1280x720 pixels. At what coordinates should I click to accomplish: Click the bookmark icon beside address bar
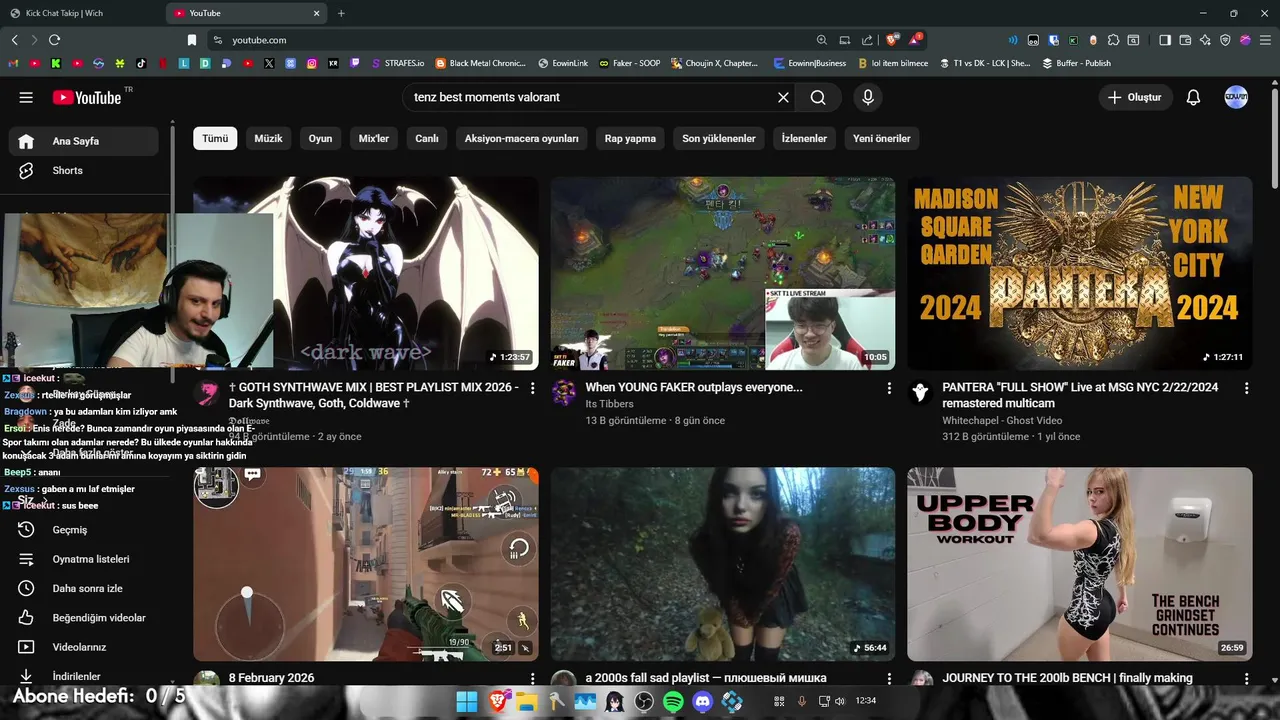coord(192,40)
